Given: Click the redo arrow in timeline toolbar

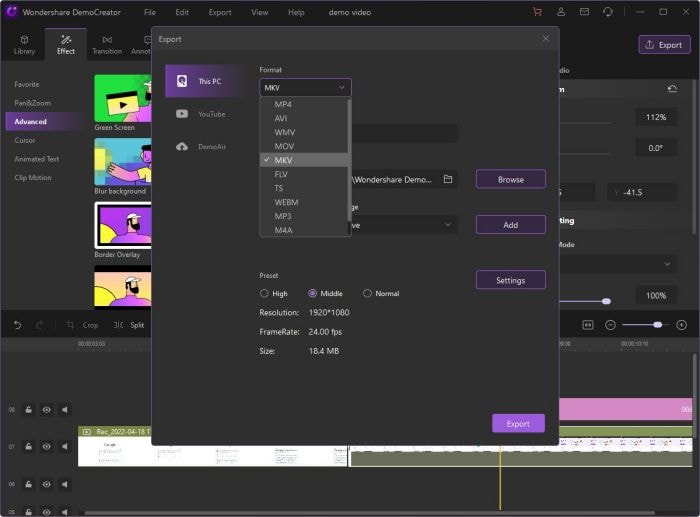Looking at the screenshot, I should [x=40, y=325].
